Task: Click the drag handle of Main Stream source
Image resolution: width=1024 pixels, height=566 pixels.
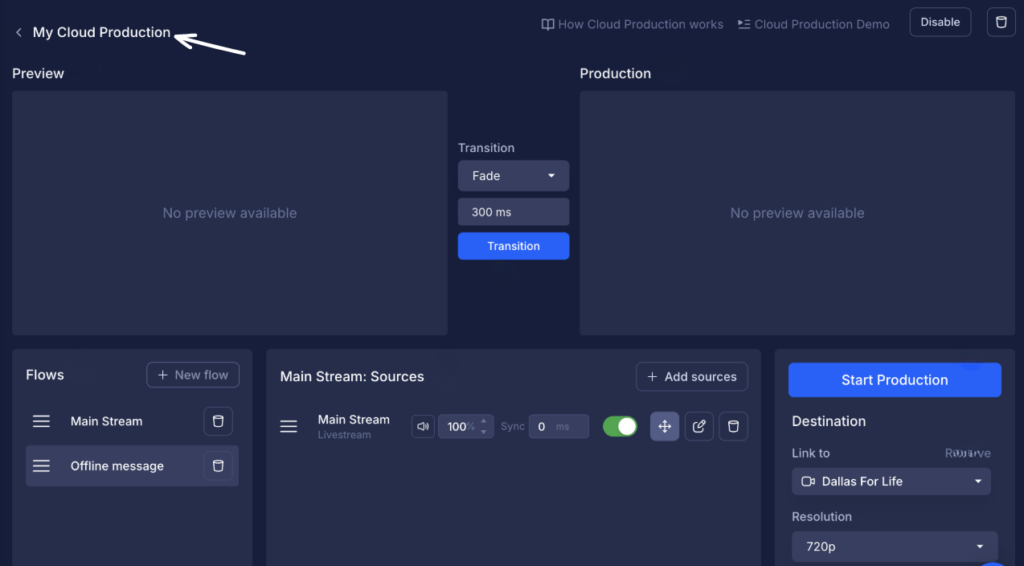Action: (x=289, y=426)
